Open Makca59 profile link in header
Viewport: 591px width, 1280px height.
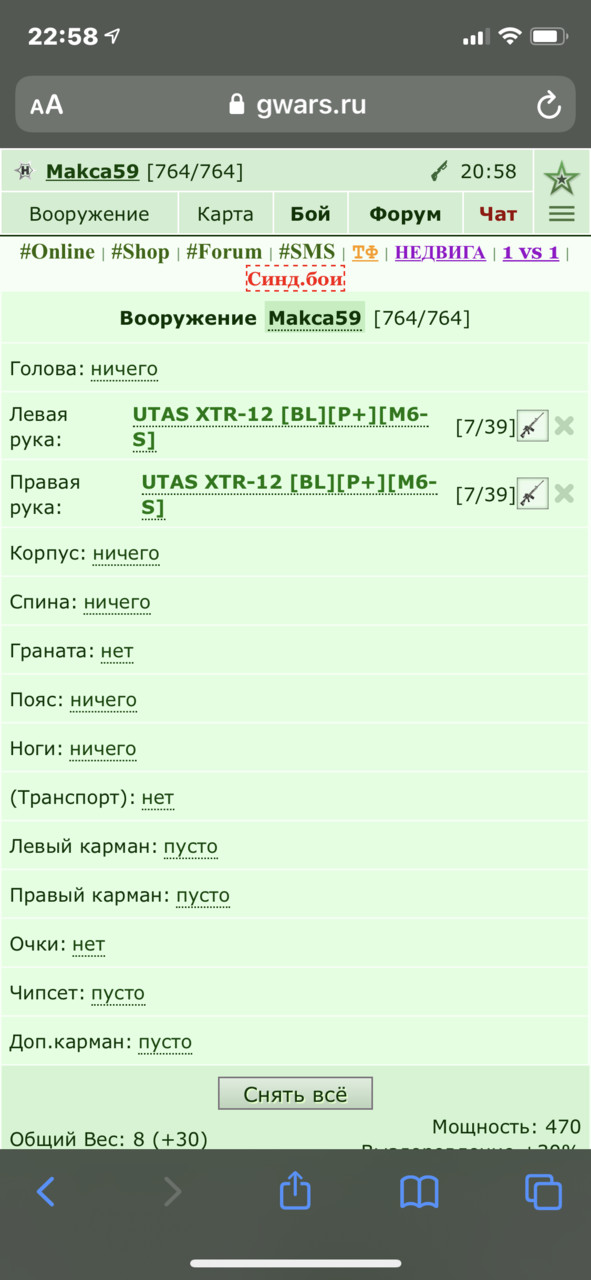pos(92,172)
